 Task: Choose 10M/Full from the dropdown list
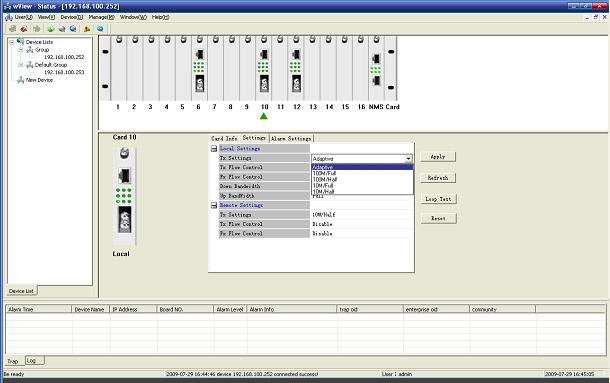pyautogui.click(x=362, y=186)
